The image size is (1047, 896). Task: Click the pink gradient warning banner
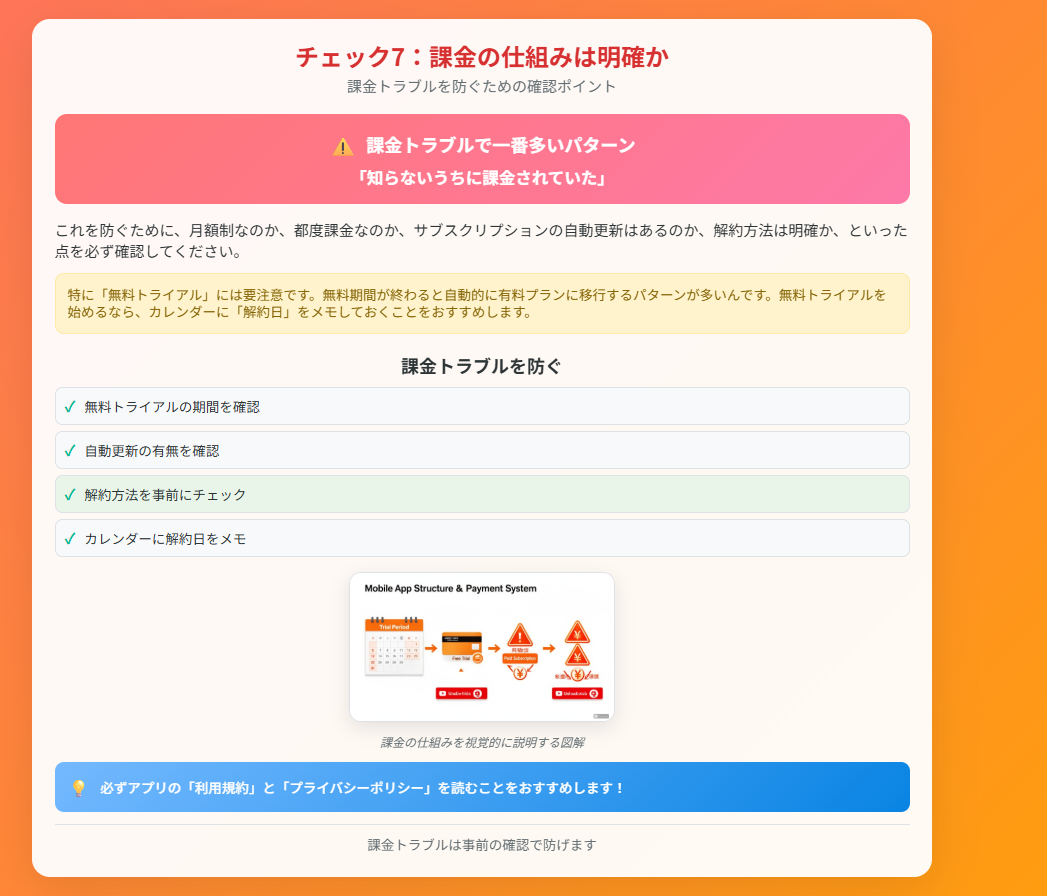pos(481,159)
